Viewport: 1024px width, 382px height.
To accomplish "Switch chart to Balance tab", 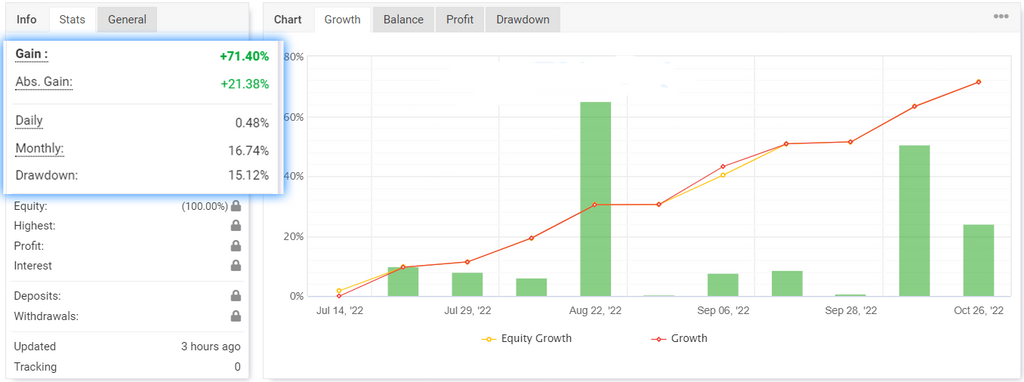I will 404,20.
